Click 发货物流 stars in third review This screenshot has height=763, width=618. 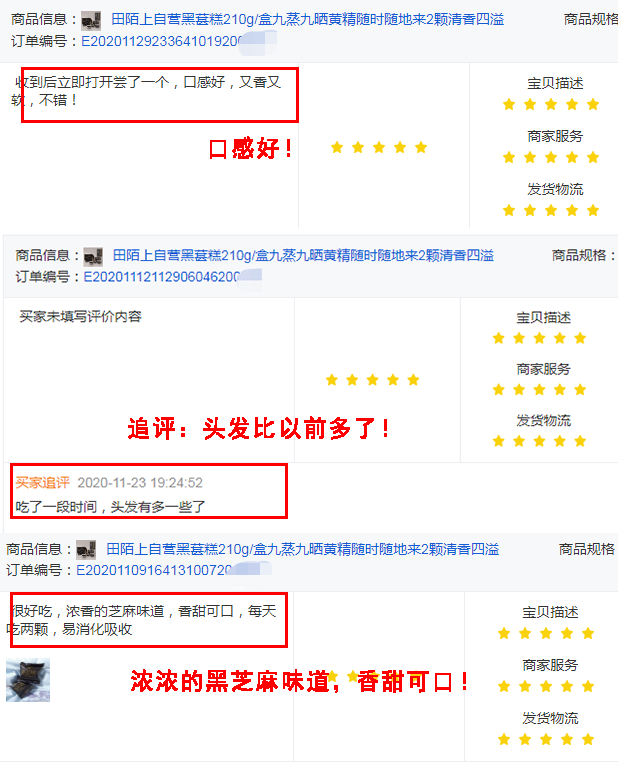546,740
